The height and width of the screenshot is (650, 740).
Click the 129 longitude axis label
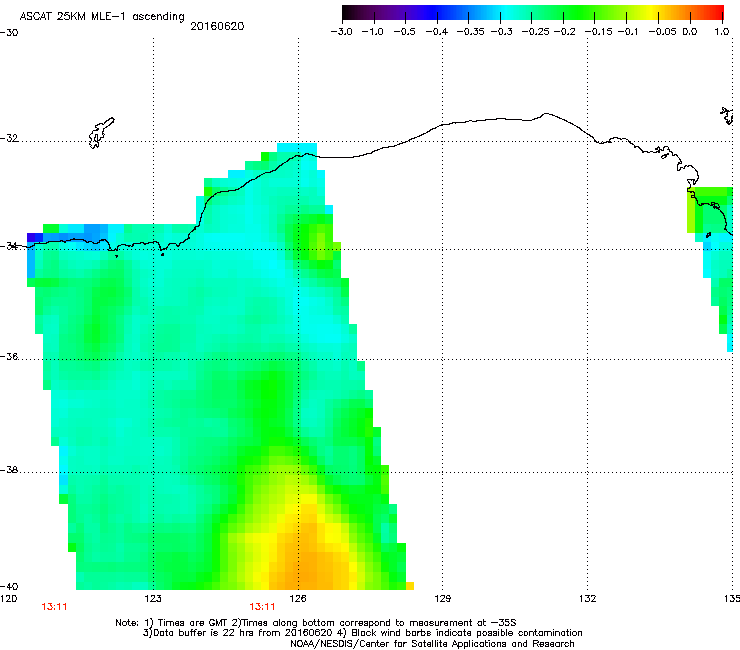pyautogui.click(x=442, y=599)
